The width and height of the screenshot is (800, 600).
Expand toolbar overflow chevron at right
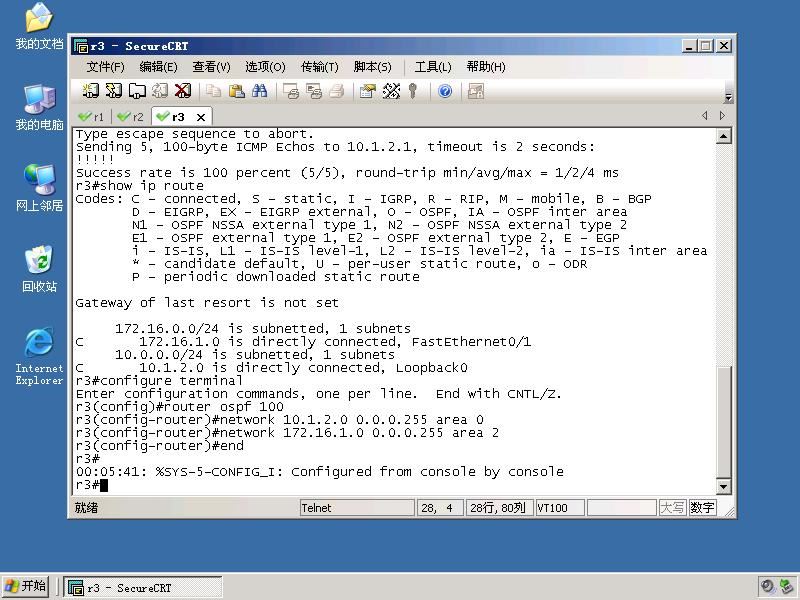729,97
